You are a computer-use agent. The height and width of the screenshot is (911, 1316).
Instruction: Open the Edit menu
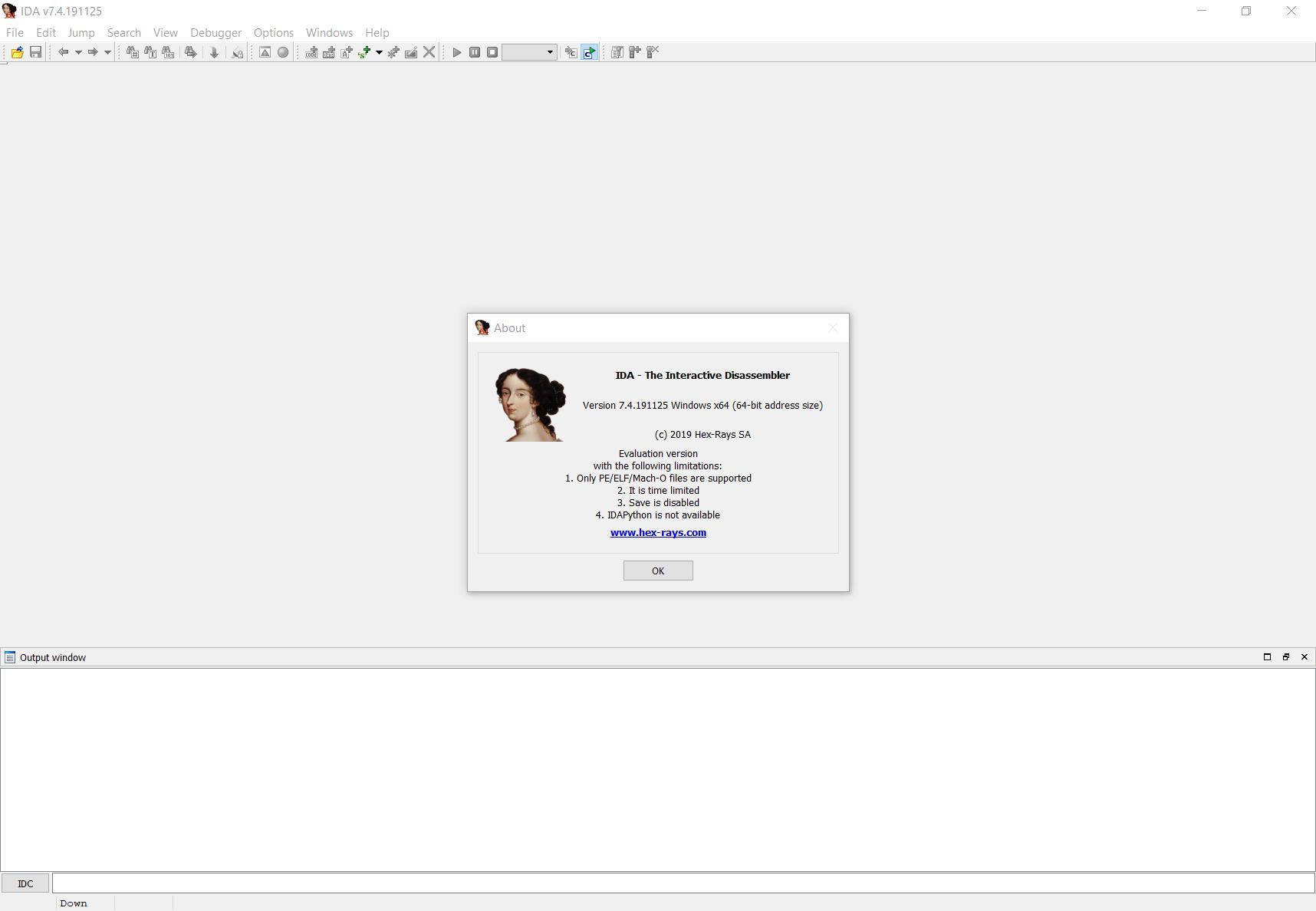(46, 32)
